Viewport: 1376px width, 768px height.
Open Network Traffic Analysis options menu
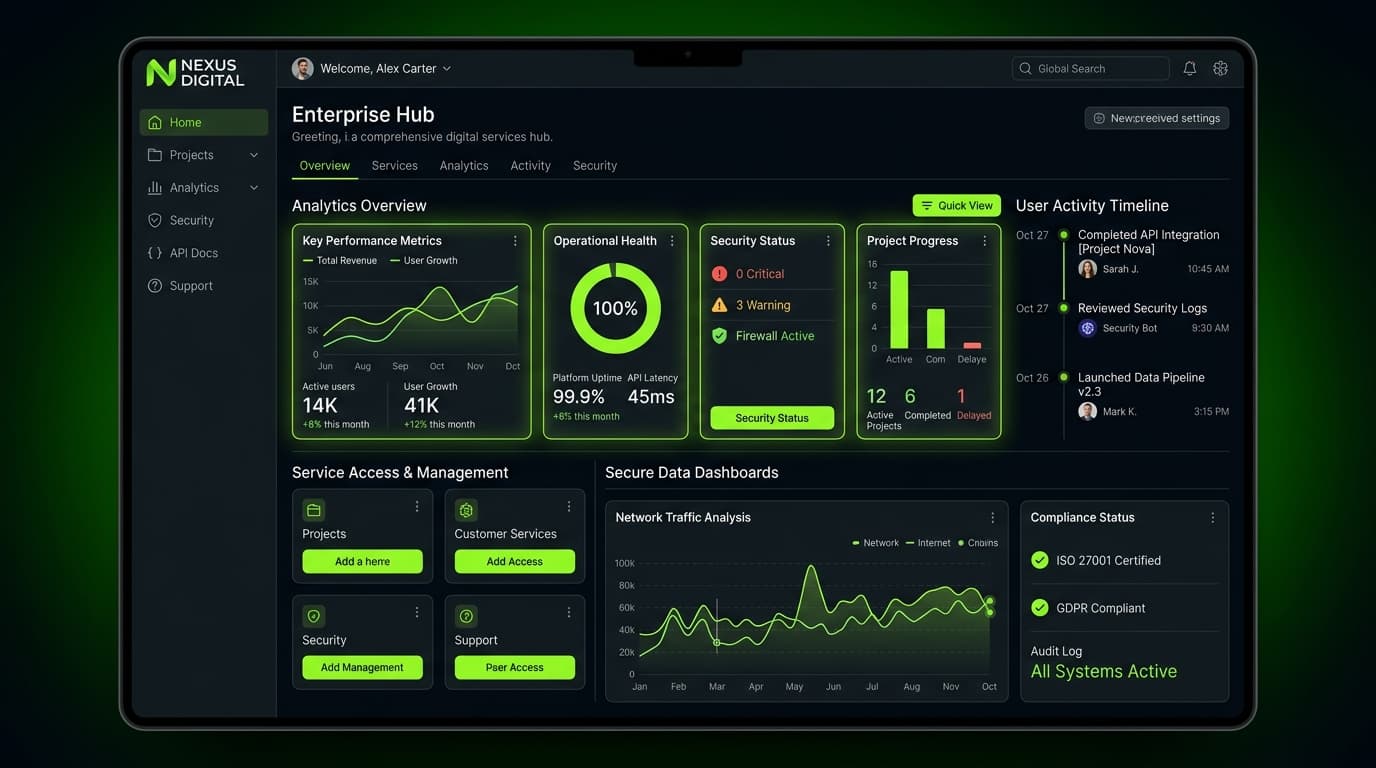pos(993,518)
